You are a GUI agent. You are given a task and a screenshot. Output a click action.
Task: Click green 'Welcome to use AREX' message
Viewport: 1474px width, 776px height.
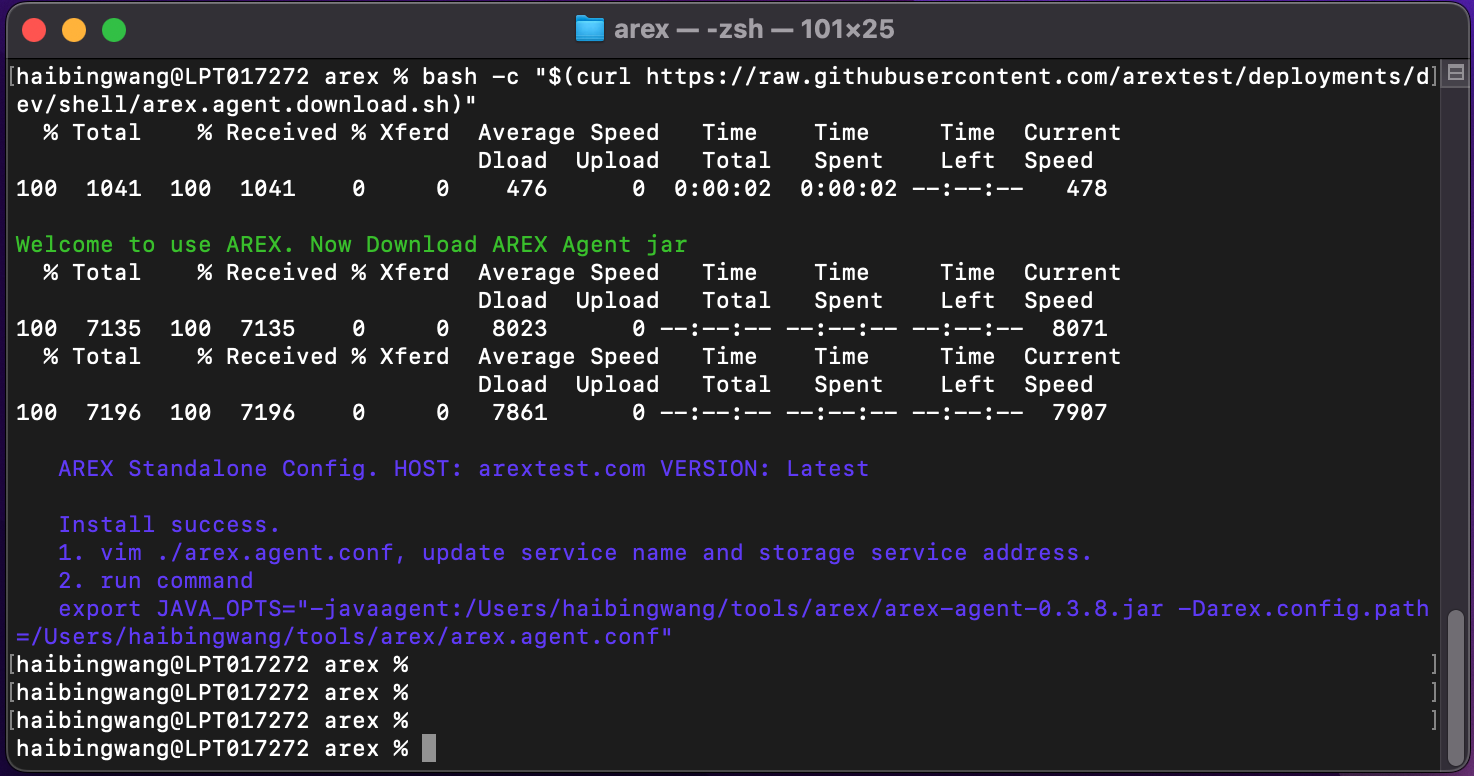pyautogui.click(x=352, y=244)
